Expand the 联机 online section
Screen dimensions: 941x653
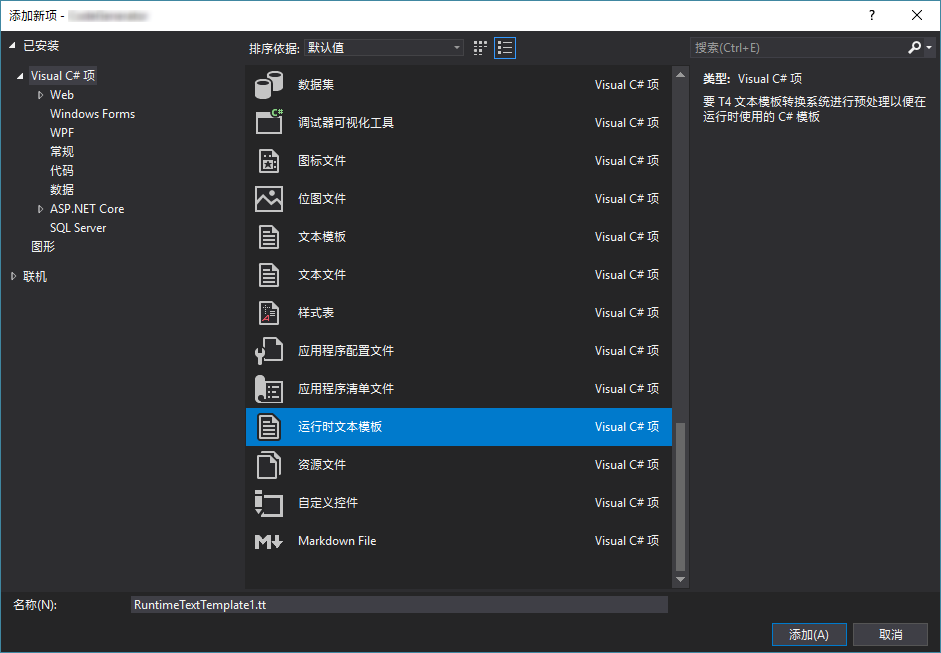14,277
